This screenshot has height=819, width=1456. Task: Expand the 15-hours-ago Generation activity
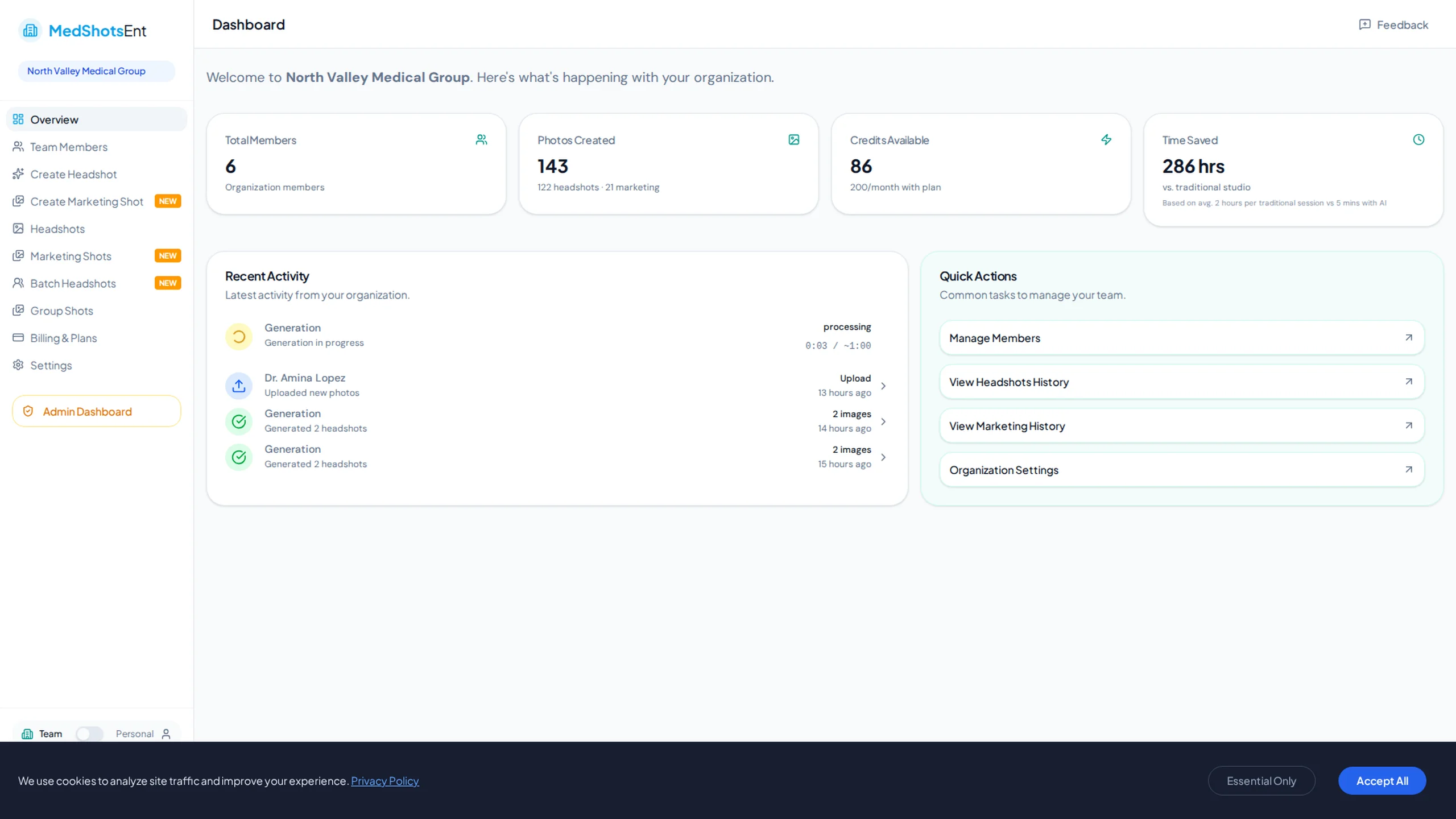[883, 457]
